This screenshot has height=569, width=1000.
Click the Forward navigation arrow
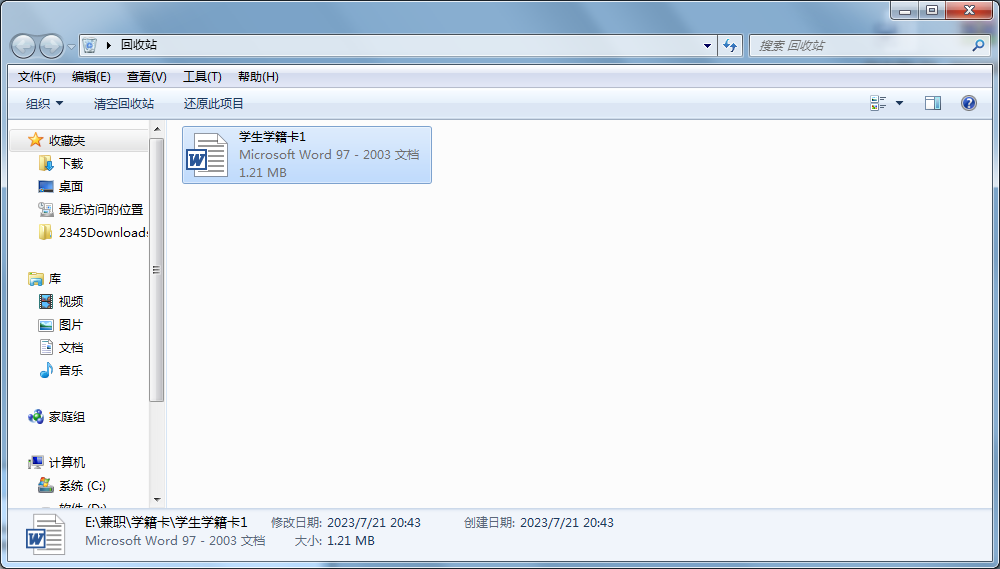(x=51, y=46)
